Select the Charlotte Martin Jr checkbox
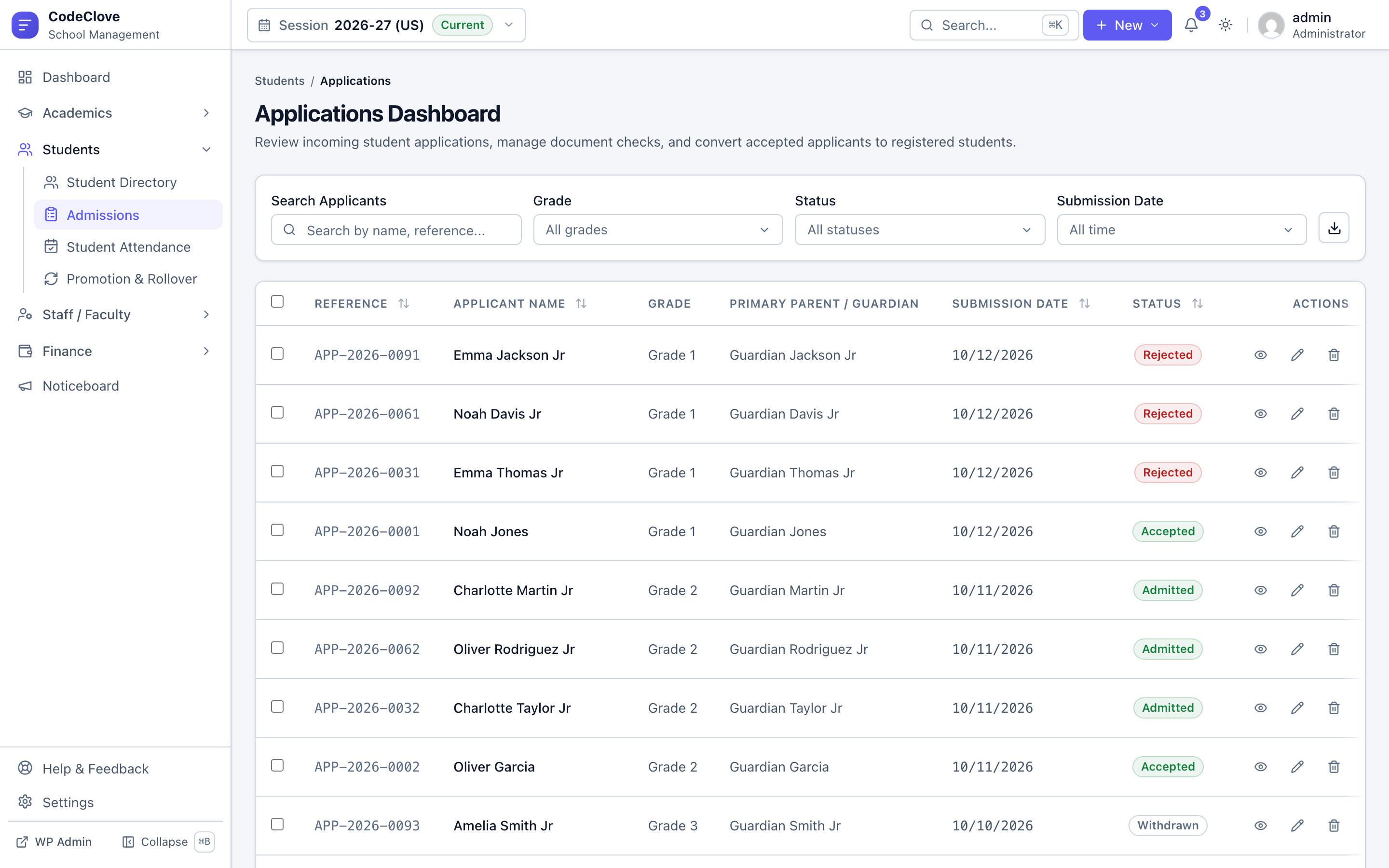Viewport: 1389px width, 868px height. (277, 589)
